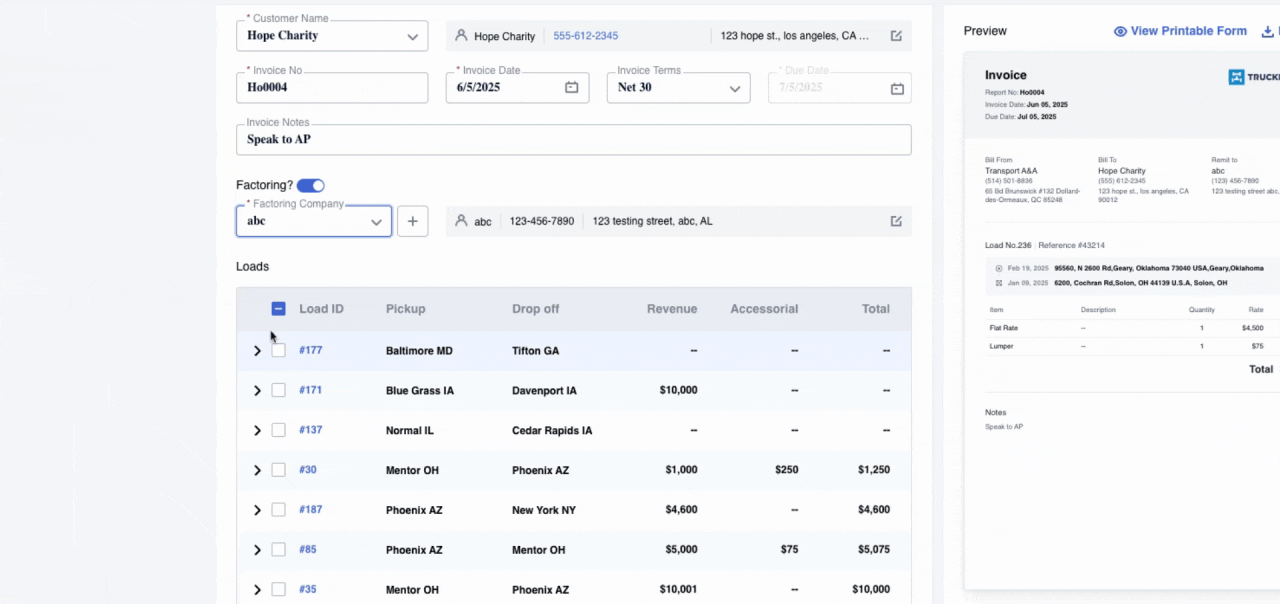
Task: Select the checkbox for load #30
Action: [x=279, y=470]
